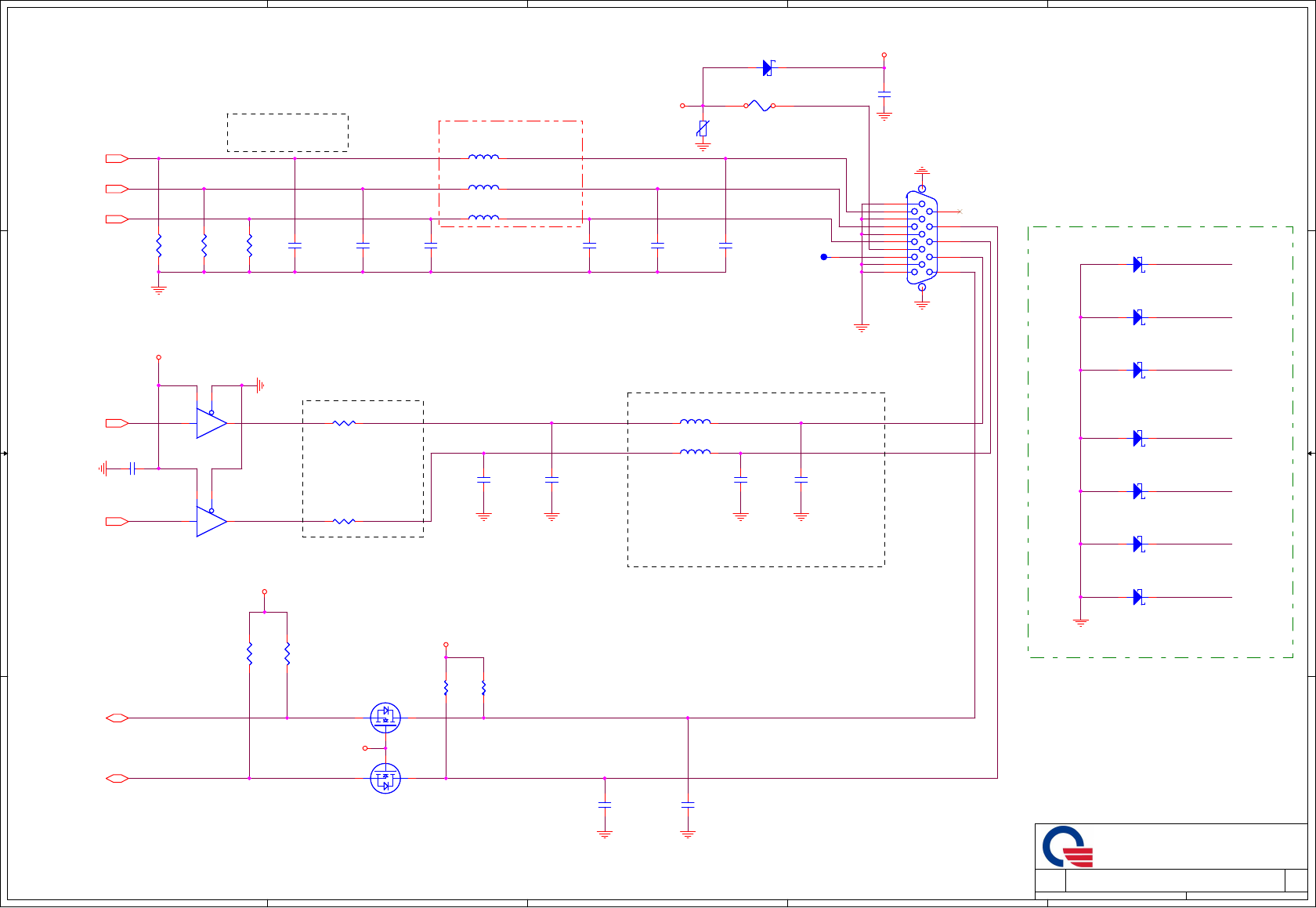Select the topmost diode in green box
This screenshot has height=908, width=1316.
pyautogui.click(x=1139, y=265)
